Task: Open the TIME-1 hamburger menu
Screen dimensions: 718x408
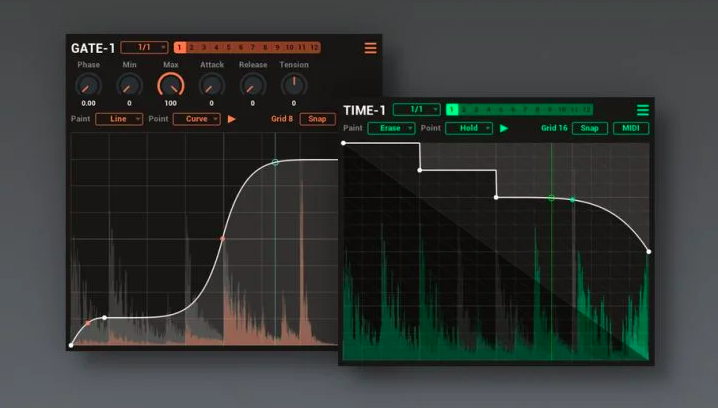Action: [x=643, y=110]
